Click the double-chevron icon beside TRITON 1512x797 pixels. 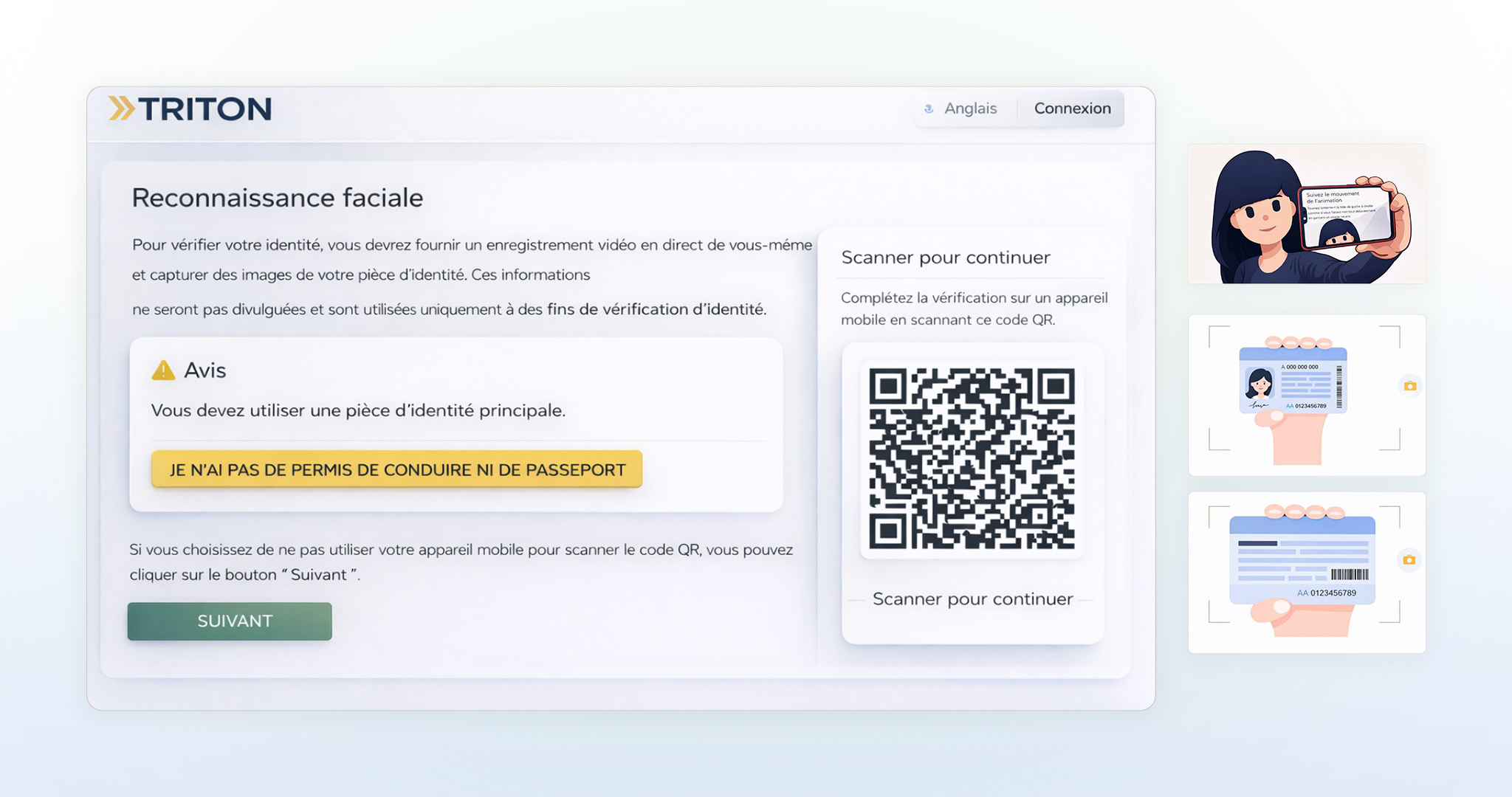pos(121,108)
